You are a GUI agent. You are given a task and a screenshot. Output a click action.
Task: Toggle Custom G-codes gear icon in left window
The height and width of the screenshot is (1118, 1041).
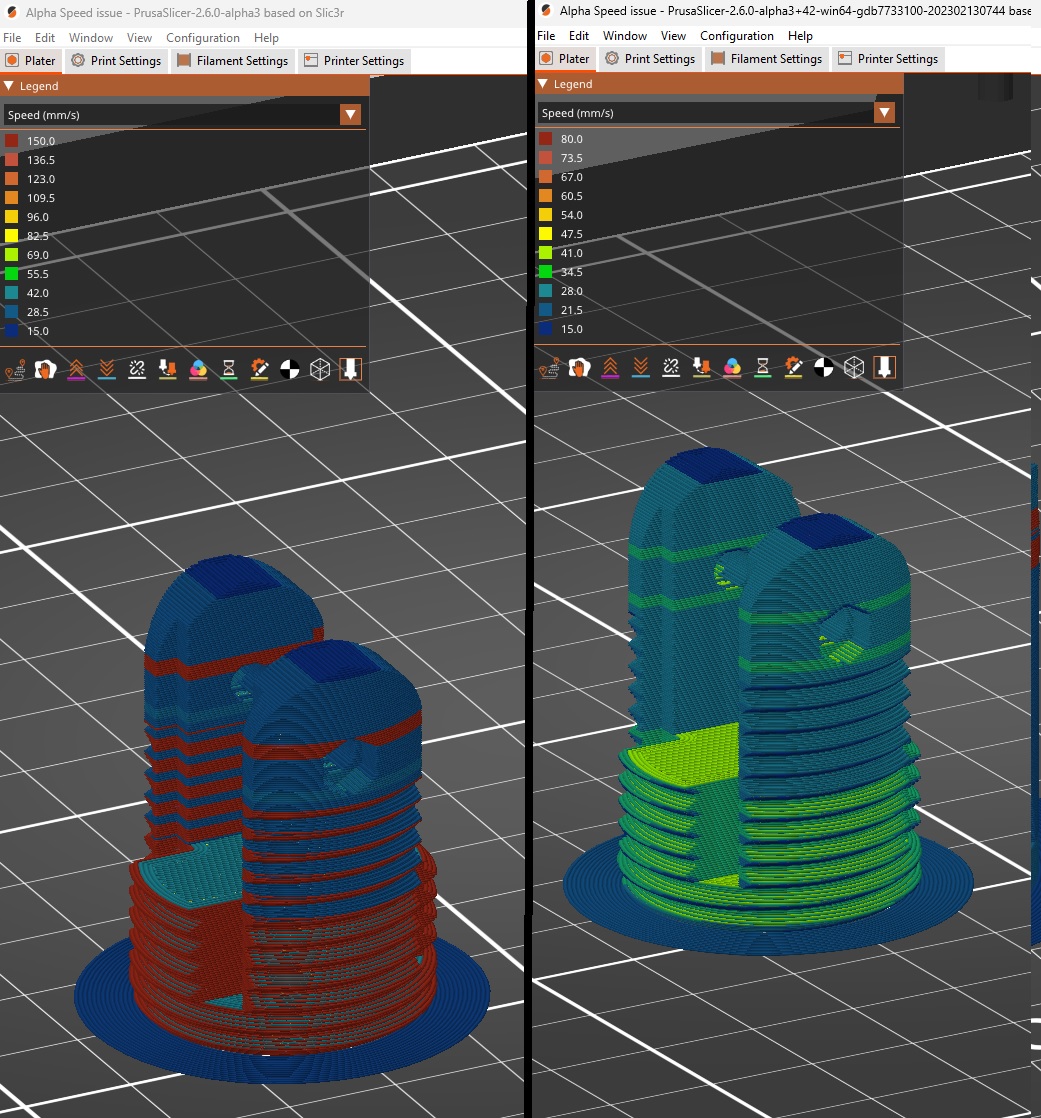260,369
